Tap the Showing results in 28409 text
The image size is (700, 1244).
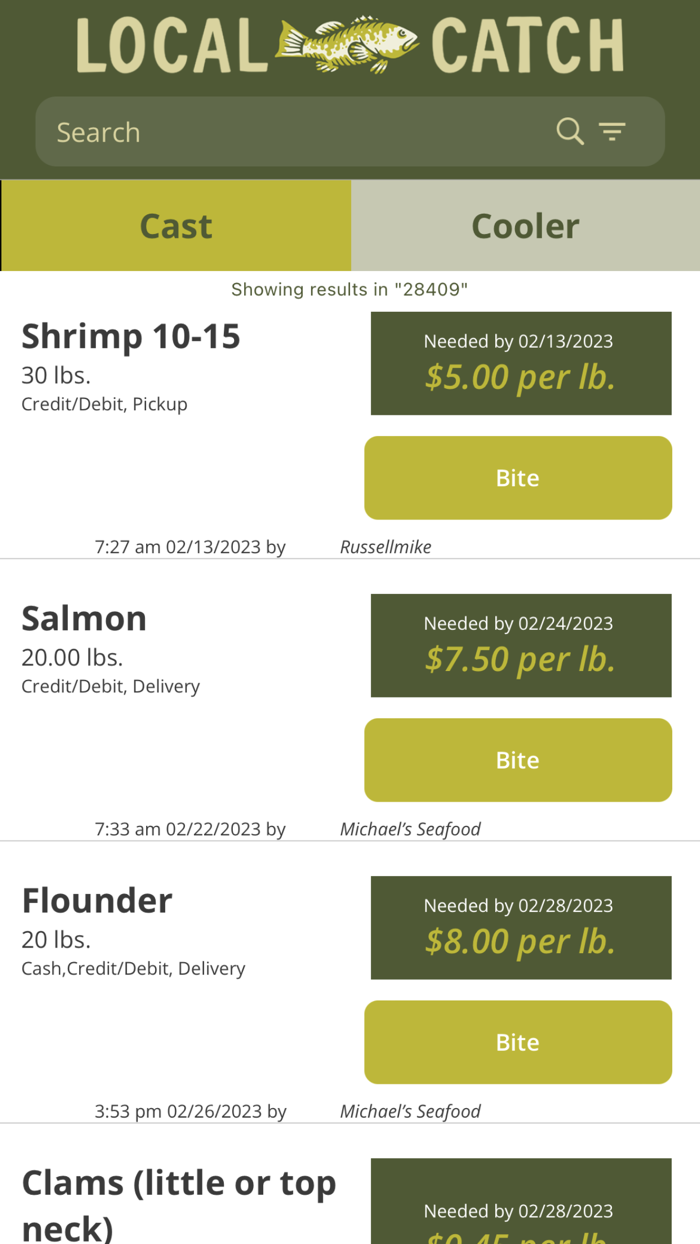coord(350,289)
